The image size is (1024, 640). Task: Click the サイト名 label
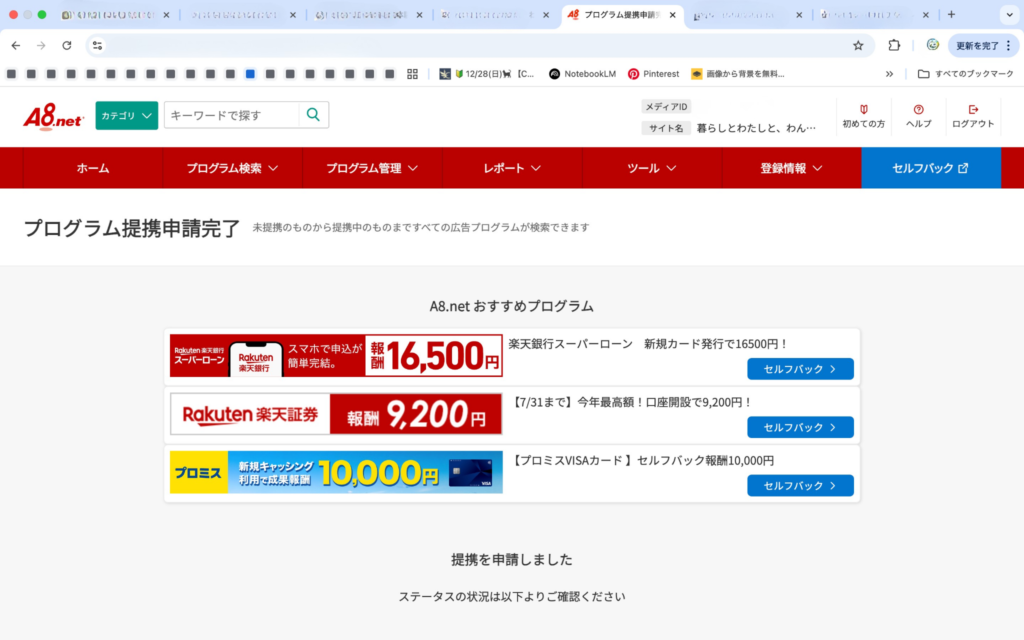pyautogui.click(x=666, y=128)
